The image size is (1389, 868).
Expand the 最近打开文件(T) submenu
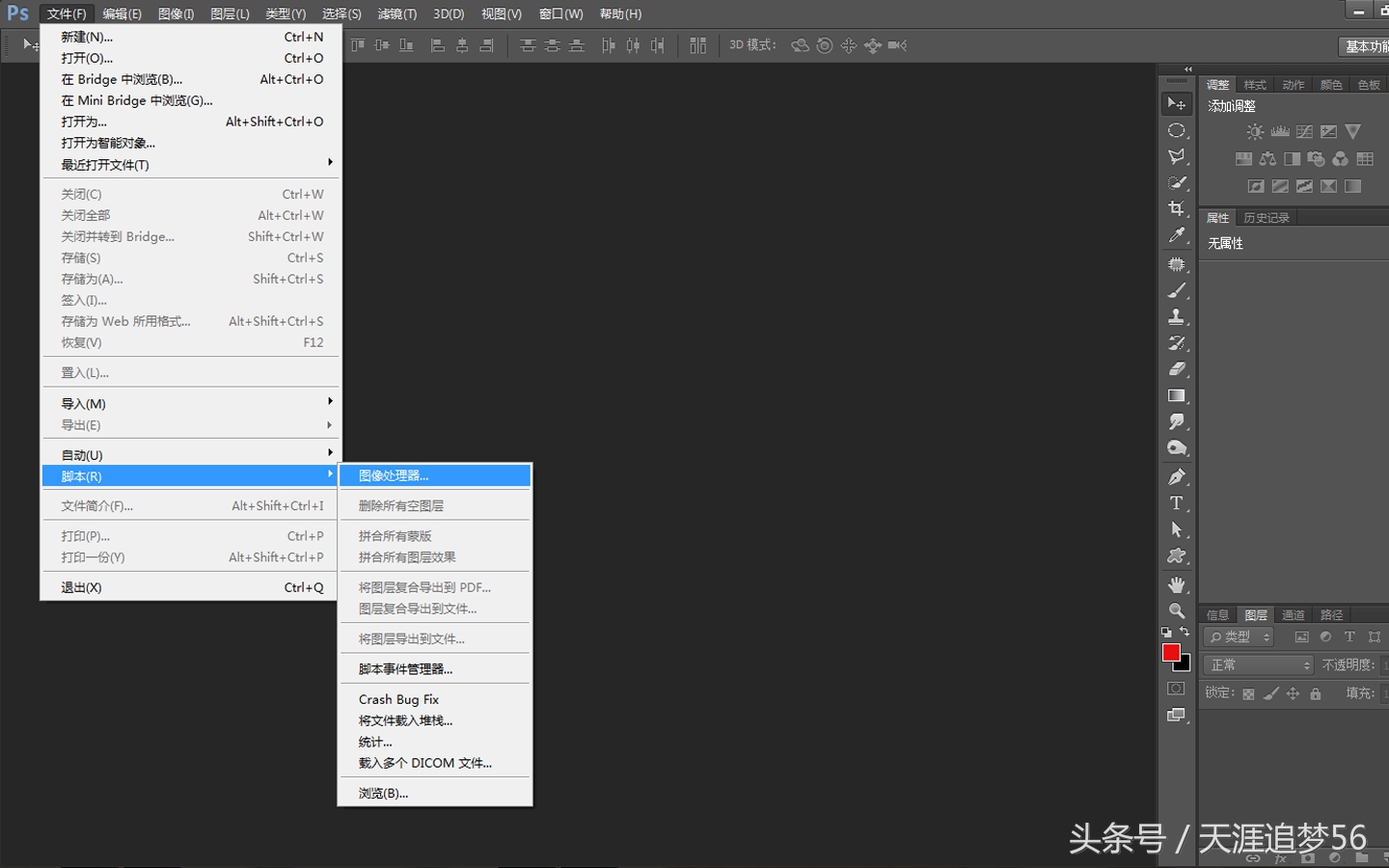coord(189,164)
